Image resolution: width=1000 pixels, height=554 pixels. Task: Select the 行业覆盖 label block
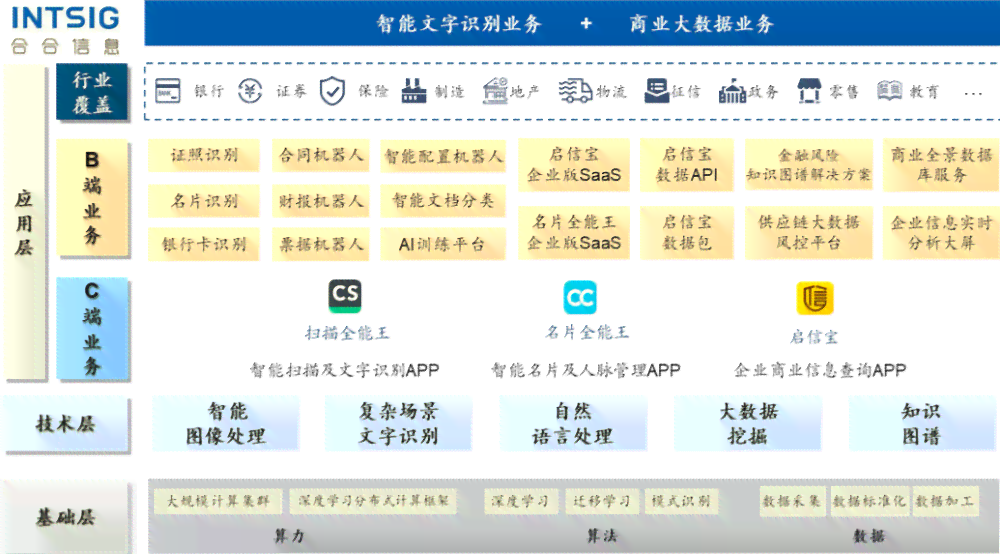(x=92, y=92)
